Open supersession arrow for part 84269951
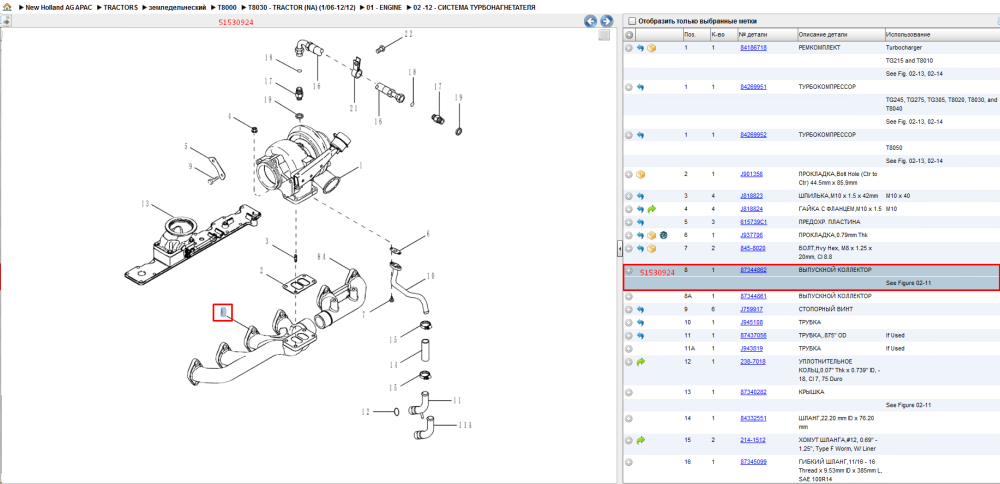This screenshot has width=1000, height=484. click(640, 87)
